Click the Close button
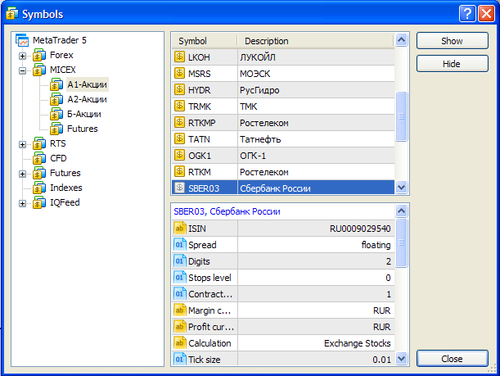500x376 pixels. pyautogui.click(x=452, y=359)
